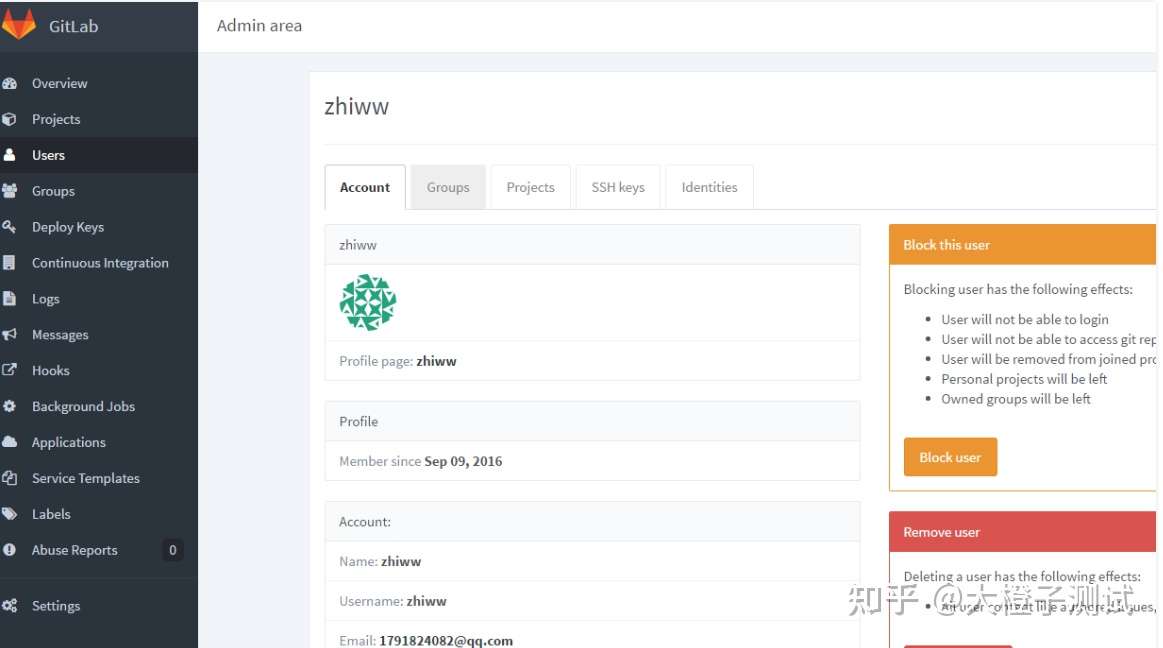
Task: Click the Hooks external-link icon
Action: pos(10,370)
